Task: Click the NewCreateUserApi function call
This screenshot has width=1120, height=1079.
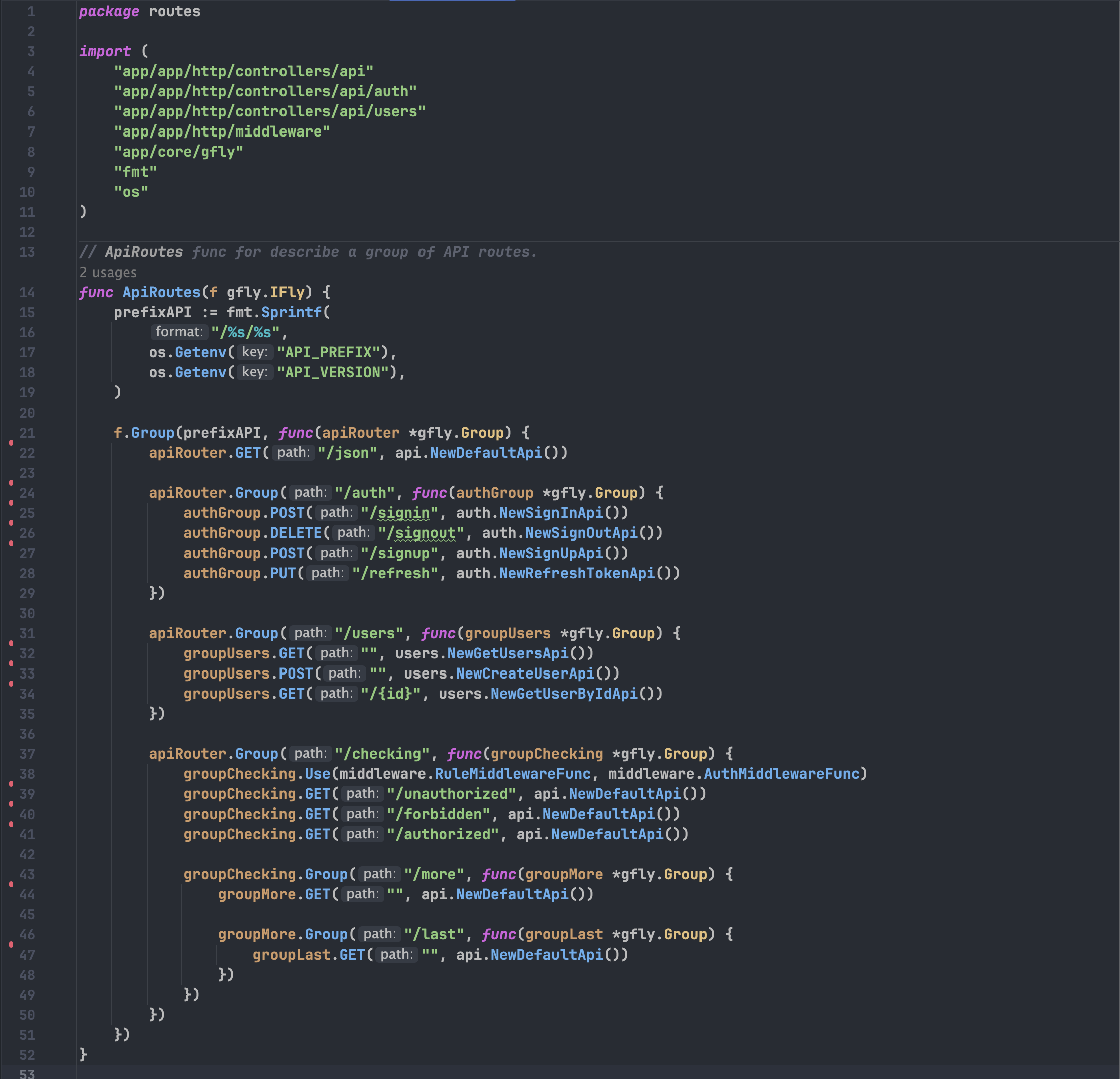Action: (525, 673)
